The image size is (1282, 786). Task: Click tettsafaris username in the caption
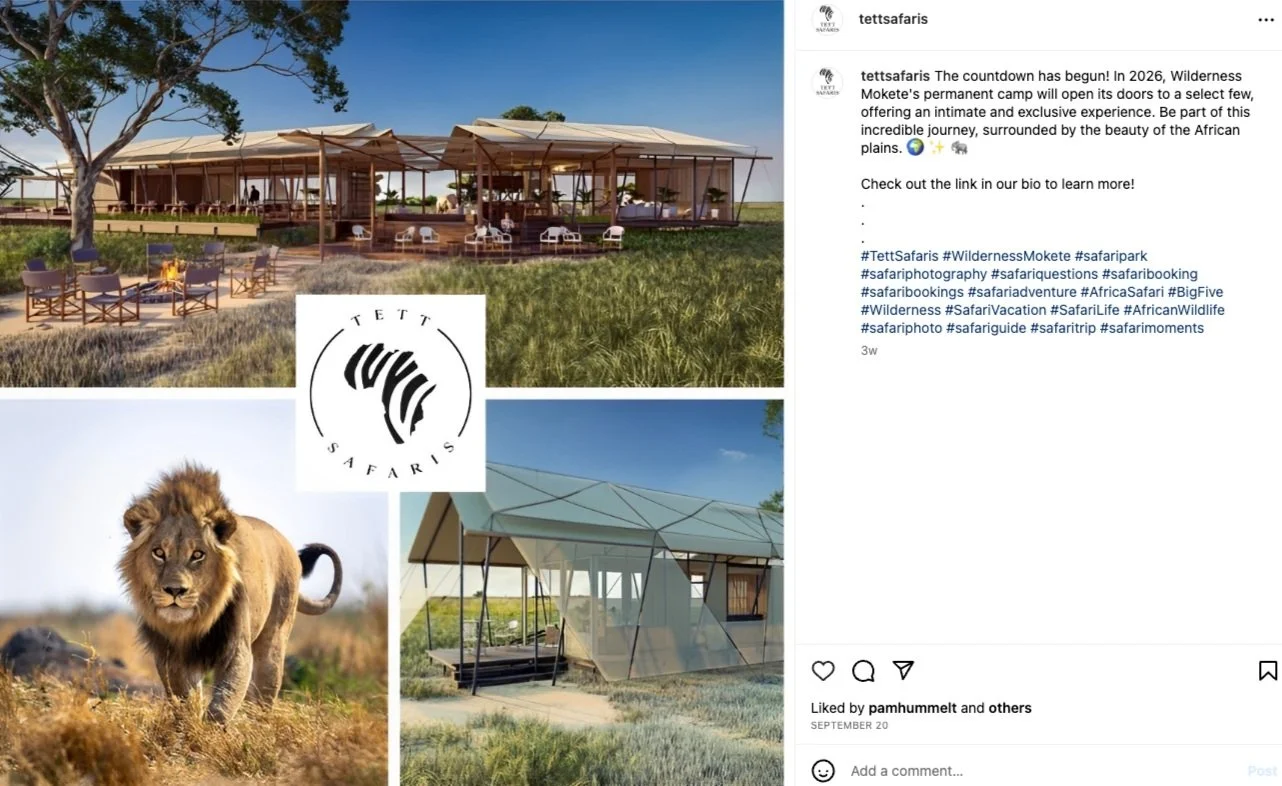[895, 76]
